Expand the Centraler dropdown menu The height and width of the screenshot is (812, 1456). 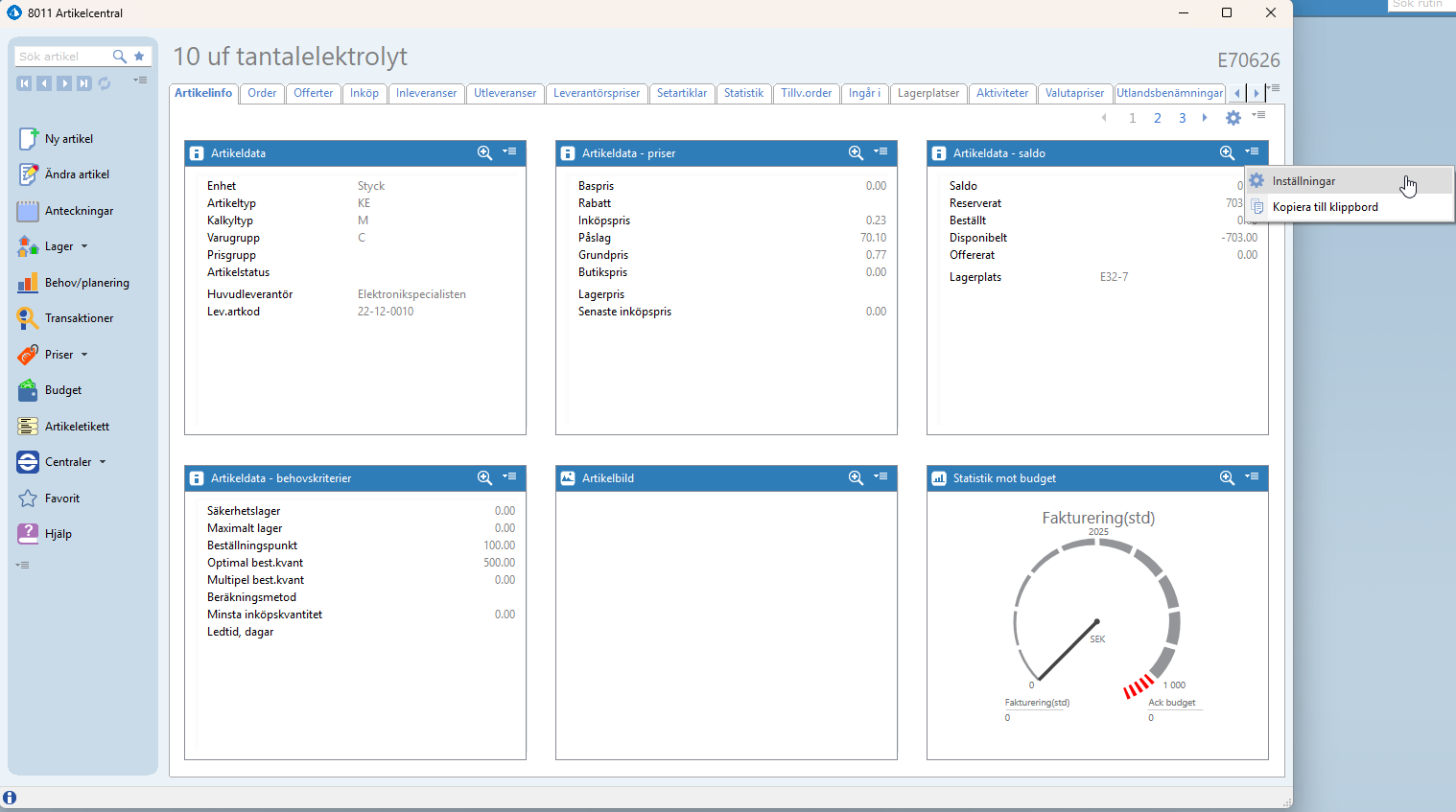[103, 462]
